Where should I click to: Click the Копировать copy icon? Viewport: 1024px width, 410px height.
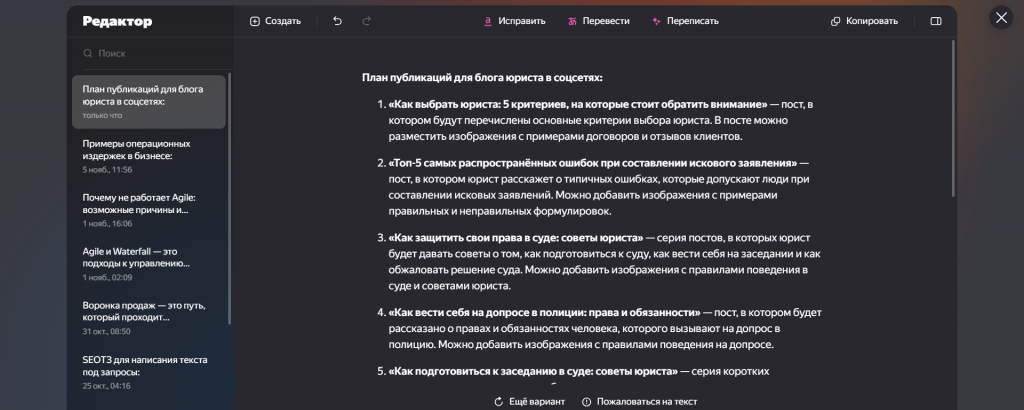[835, 21]
